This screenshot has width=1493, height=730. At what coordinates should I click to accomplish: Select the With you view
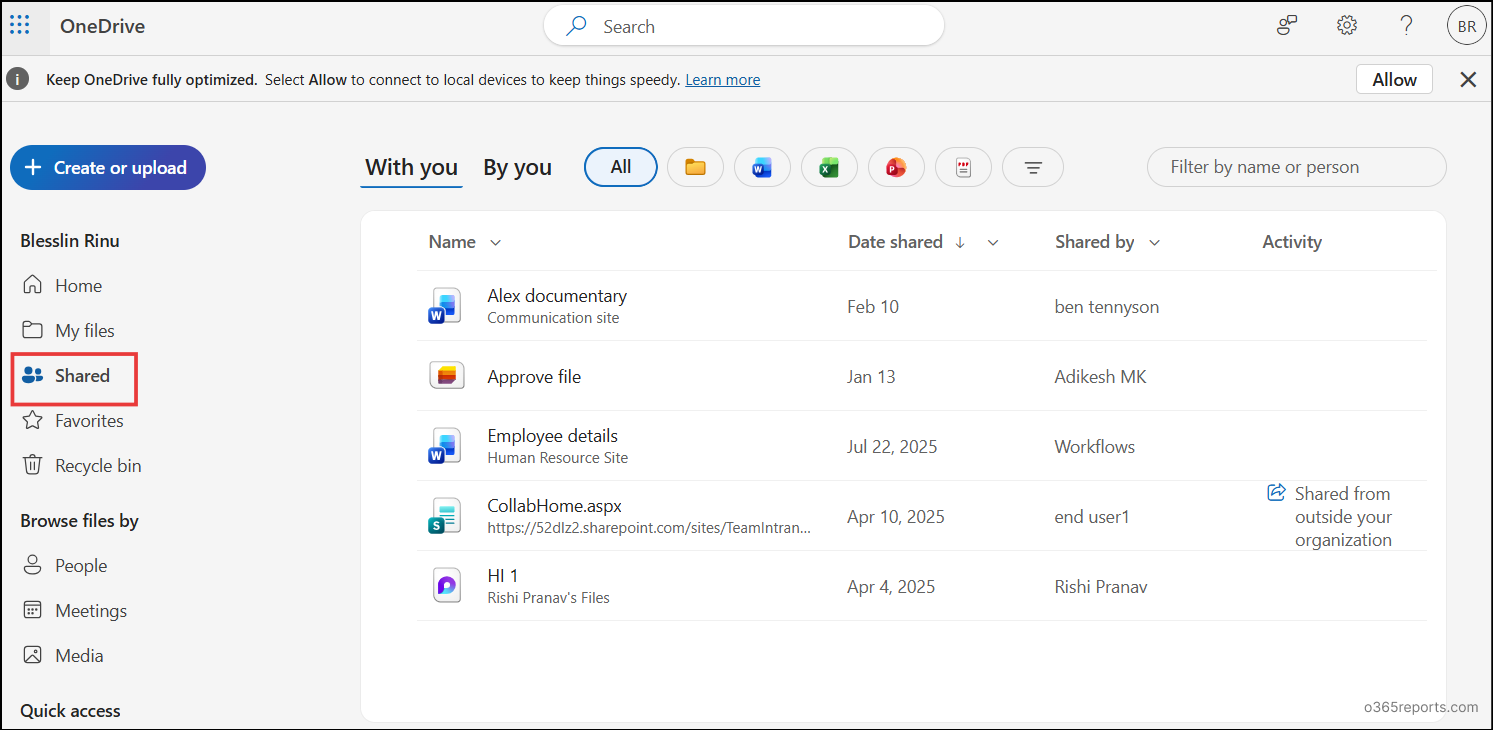(x=410, y=167)
